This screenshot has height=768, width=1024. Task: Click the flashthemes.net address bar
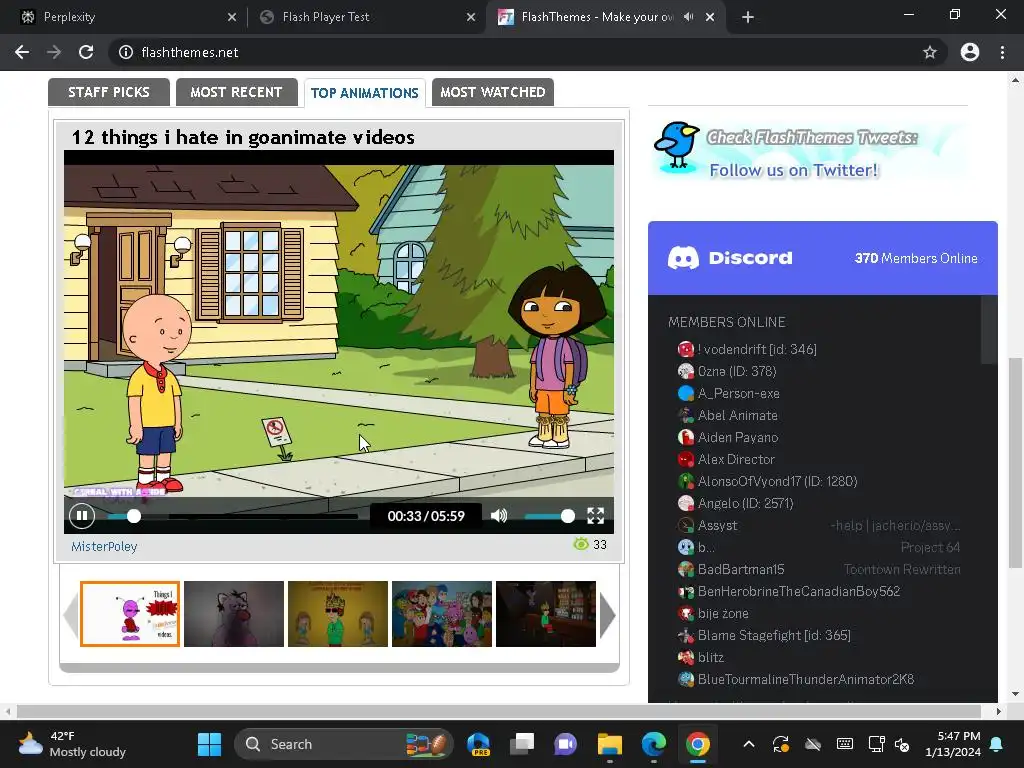coord(522,52)
